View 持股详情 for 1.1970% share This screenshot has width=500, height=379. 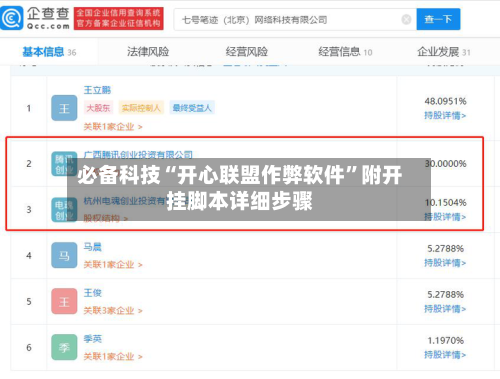tap(445, 355)
